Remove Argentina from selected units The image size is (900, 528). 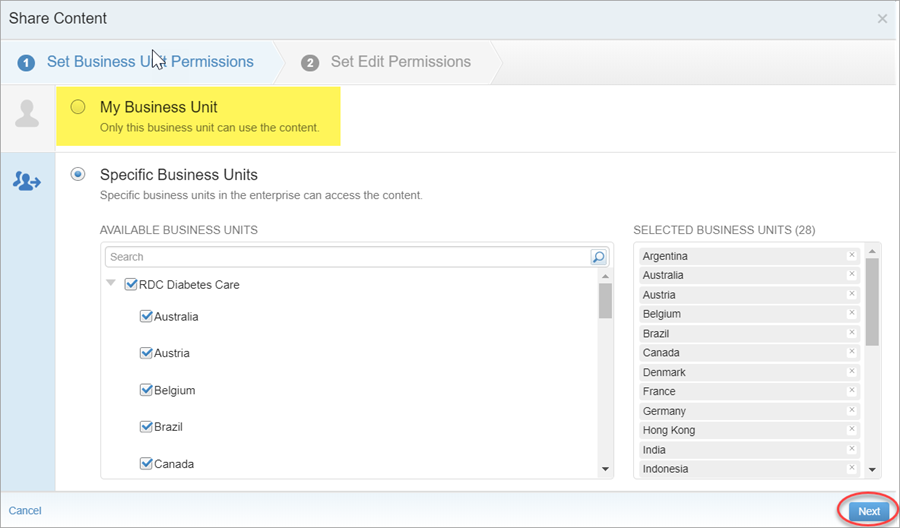point(852,255)
